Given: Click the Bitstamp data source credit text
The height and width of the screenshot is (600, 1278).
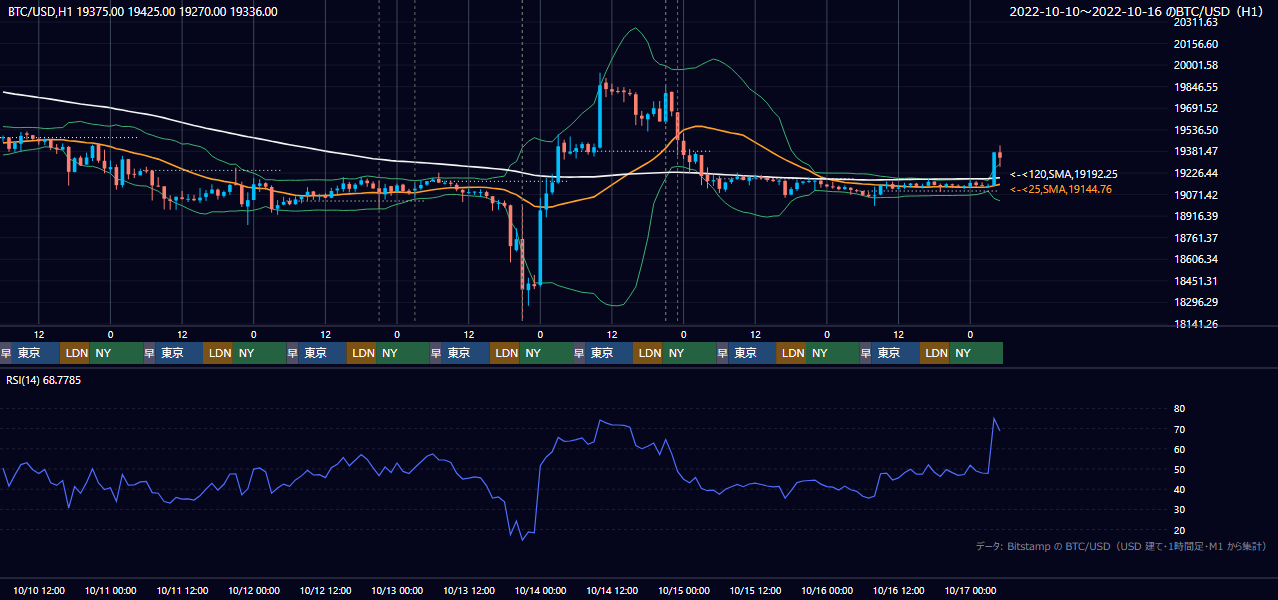Looking at the screenshot, I should [x=1121, y=546].
